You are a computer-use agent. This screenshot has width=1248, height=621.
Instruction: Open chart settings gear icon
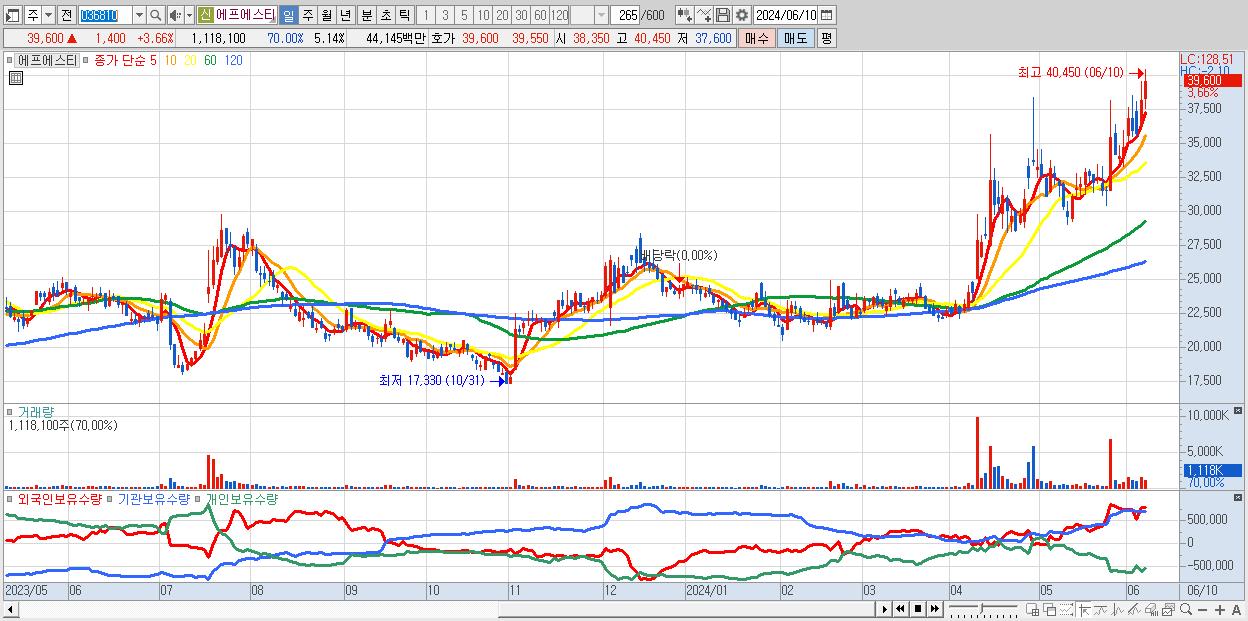741,15
